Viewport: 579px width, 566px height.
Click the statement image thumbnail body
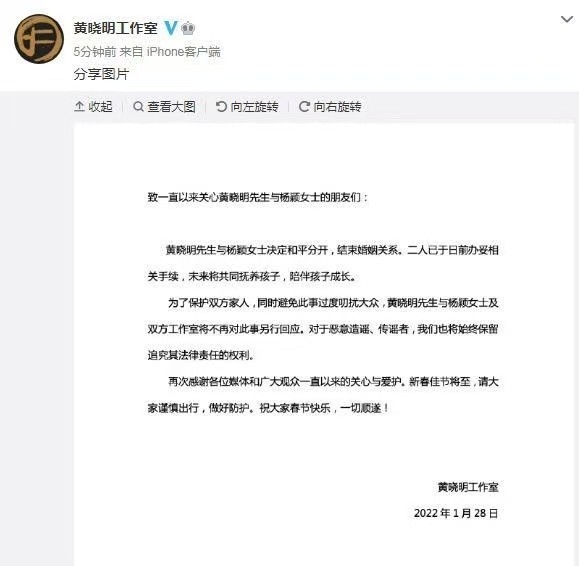click(324, 345)
